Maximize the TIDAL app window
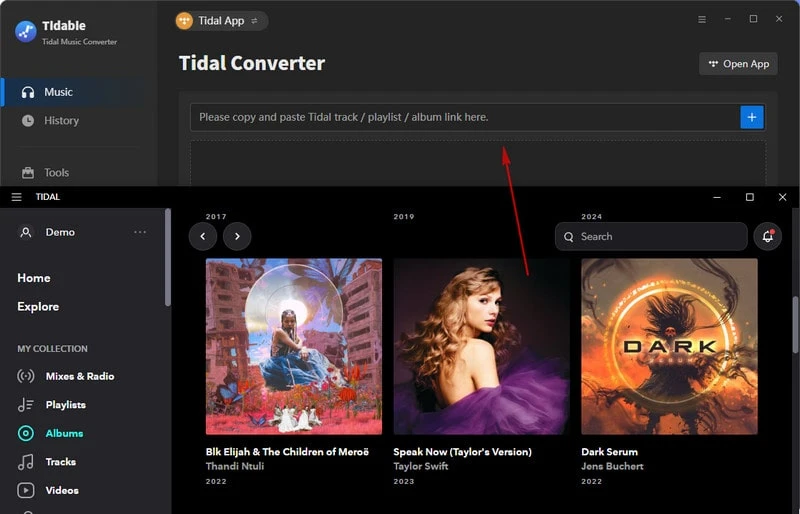 pos(749,197)
